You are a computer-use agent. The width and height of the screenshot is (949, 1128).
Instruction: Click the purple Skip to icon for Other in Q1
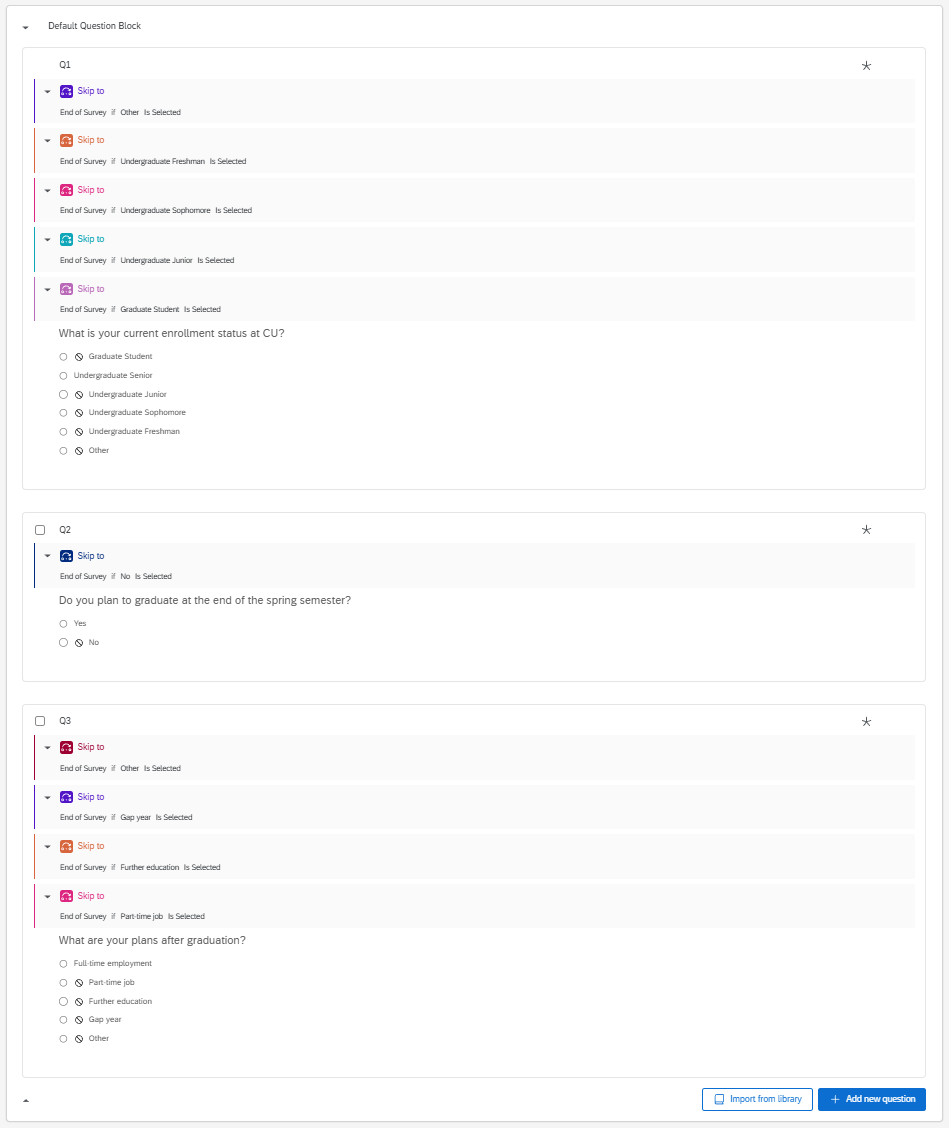point(66,91)
